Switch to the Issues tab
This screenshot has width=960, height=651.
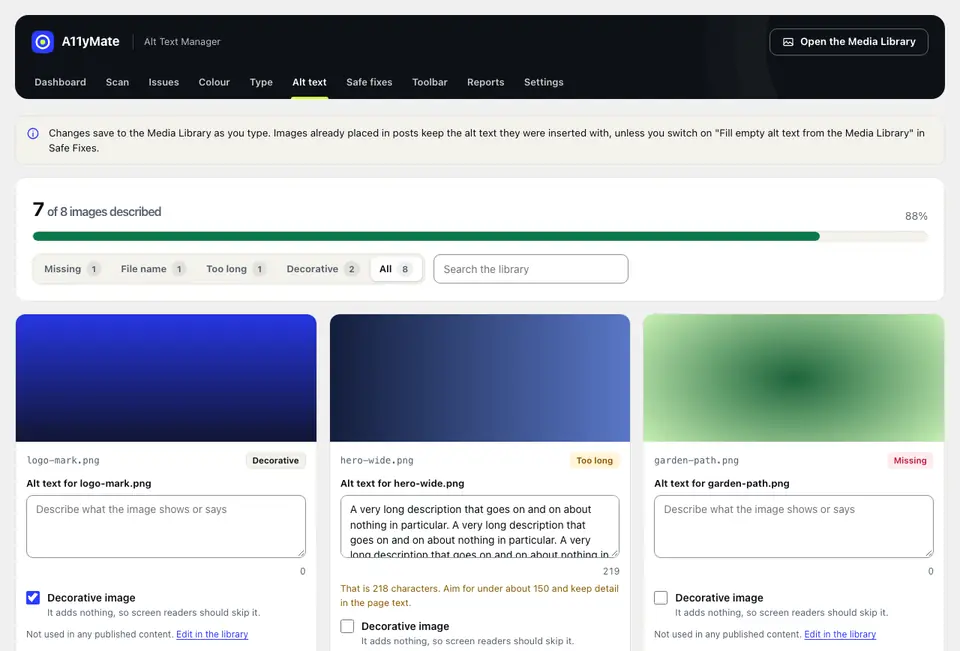pyautogui.click(x=163, y=82)
